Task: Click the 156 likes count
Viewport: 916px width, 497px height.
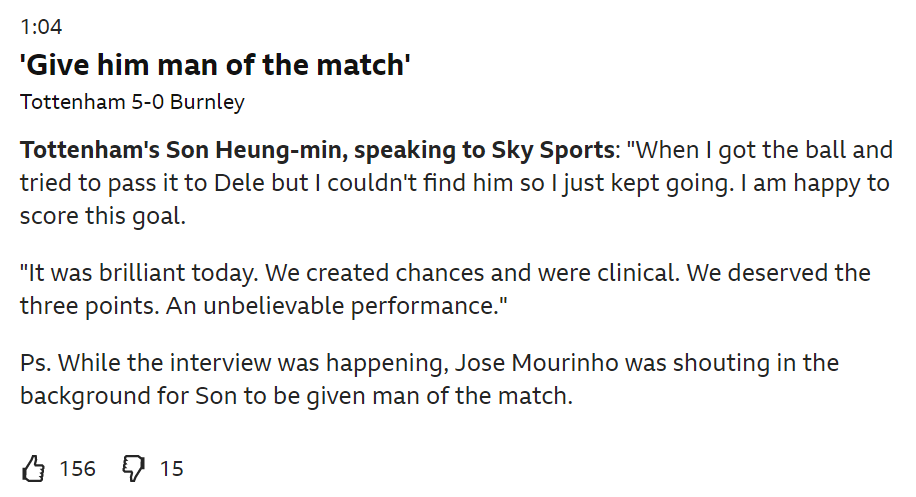Action: click(x=77, y=468)
